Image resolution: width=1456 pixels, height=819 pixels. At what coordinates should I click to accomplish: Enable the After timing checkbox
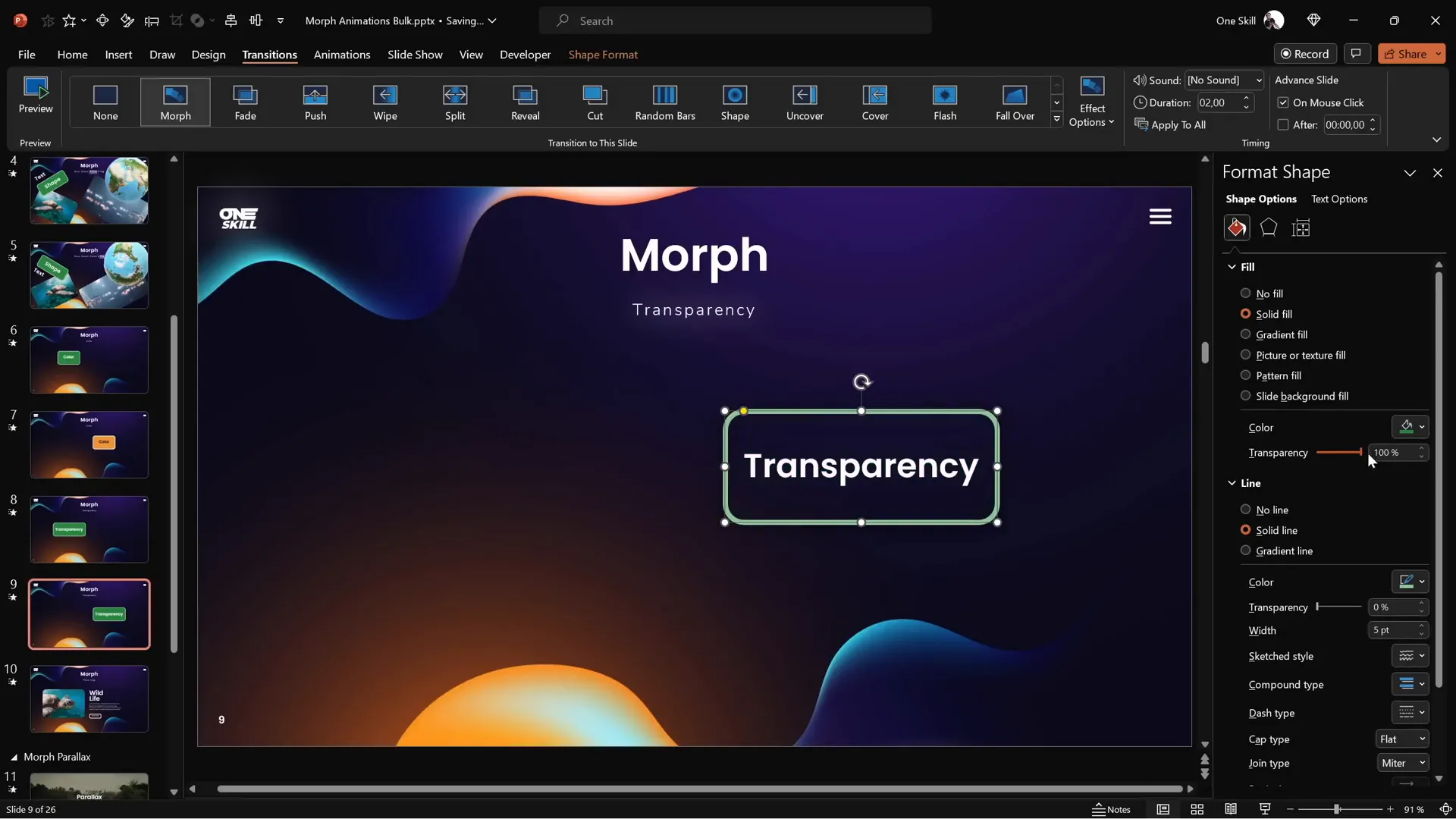[1283, 124]
